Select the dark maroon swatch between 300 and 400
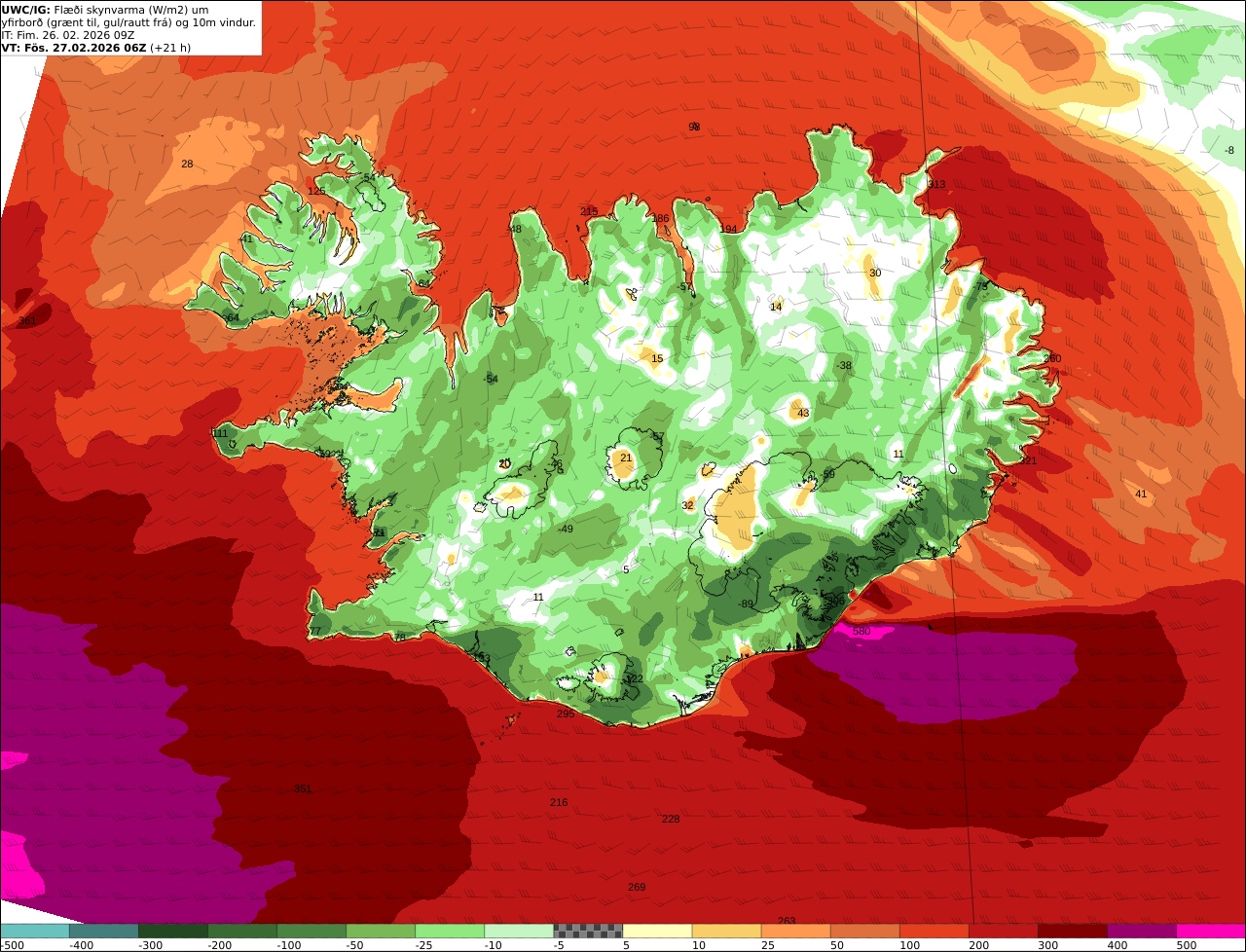Image resolution: width=1246 pixels, height=952 pixels. tap(1073, 931)
